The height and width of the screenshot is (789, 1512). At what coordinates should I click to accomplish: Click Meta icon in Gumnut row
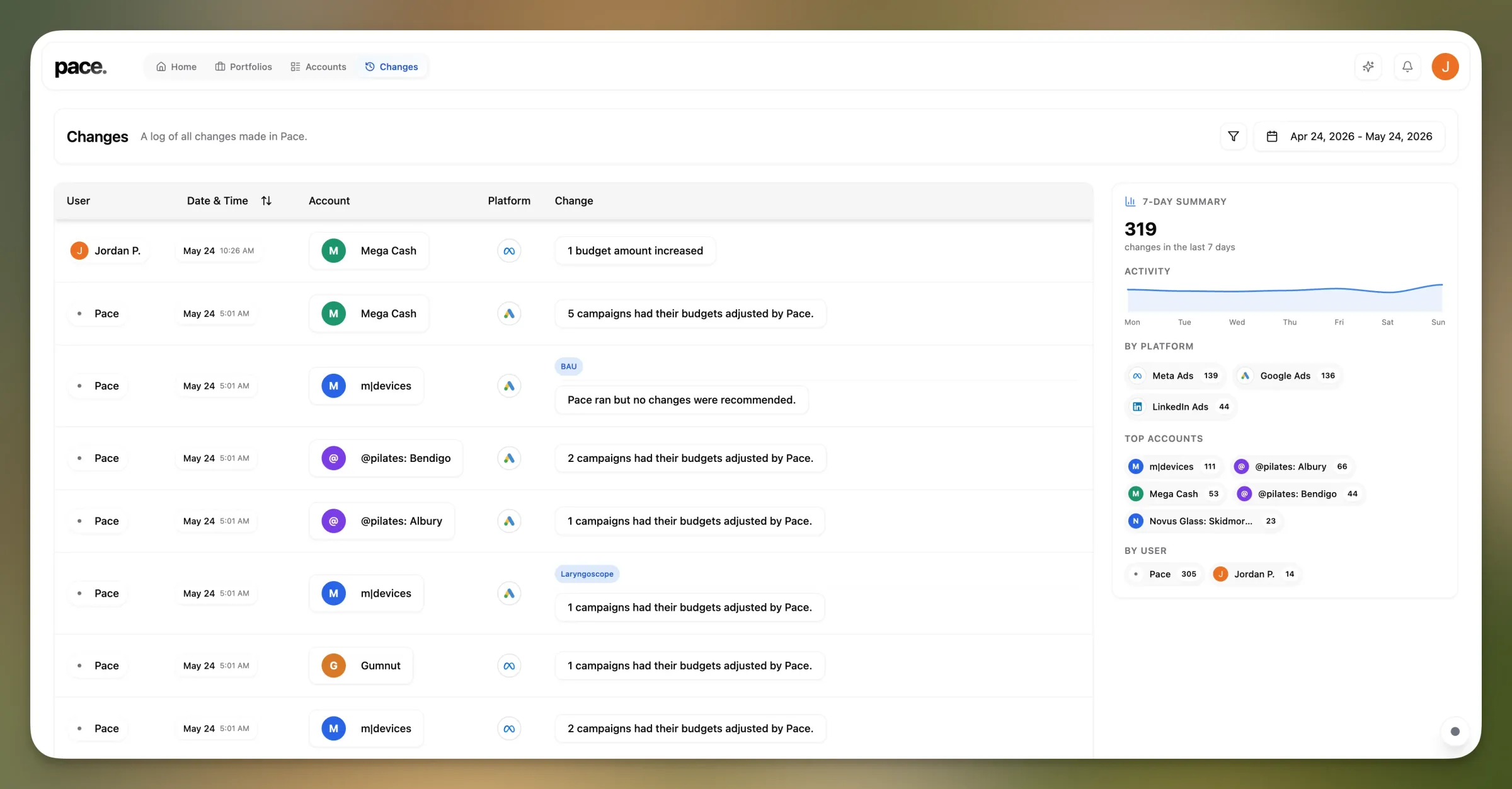[509, 665]
